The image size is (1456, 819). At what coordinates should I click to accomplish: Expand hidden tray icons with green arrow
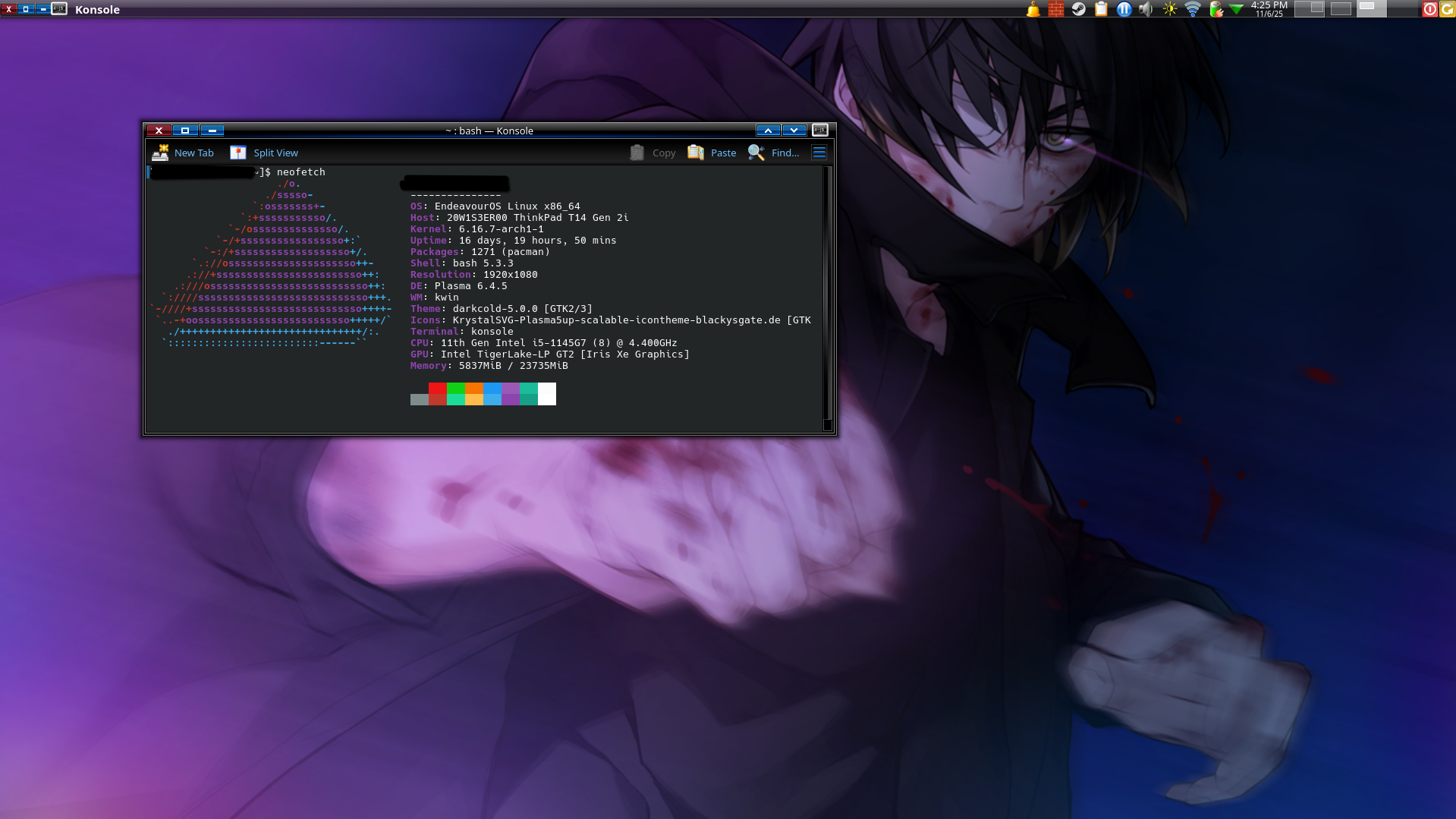pos(1237,9)
